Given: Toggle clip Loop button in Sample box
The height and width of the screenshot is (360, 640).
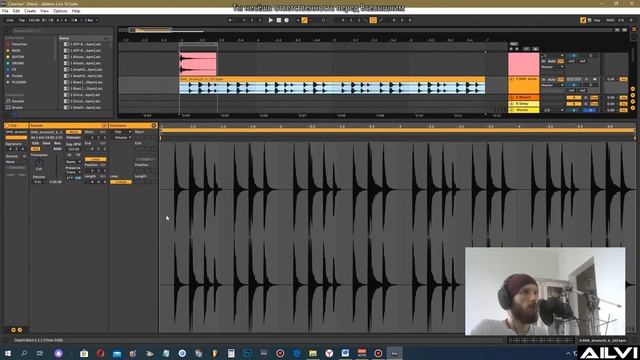Looking at the screenshot, I should coord(96,159).
